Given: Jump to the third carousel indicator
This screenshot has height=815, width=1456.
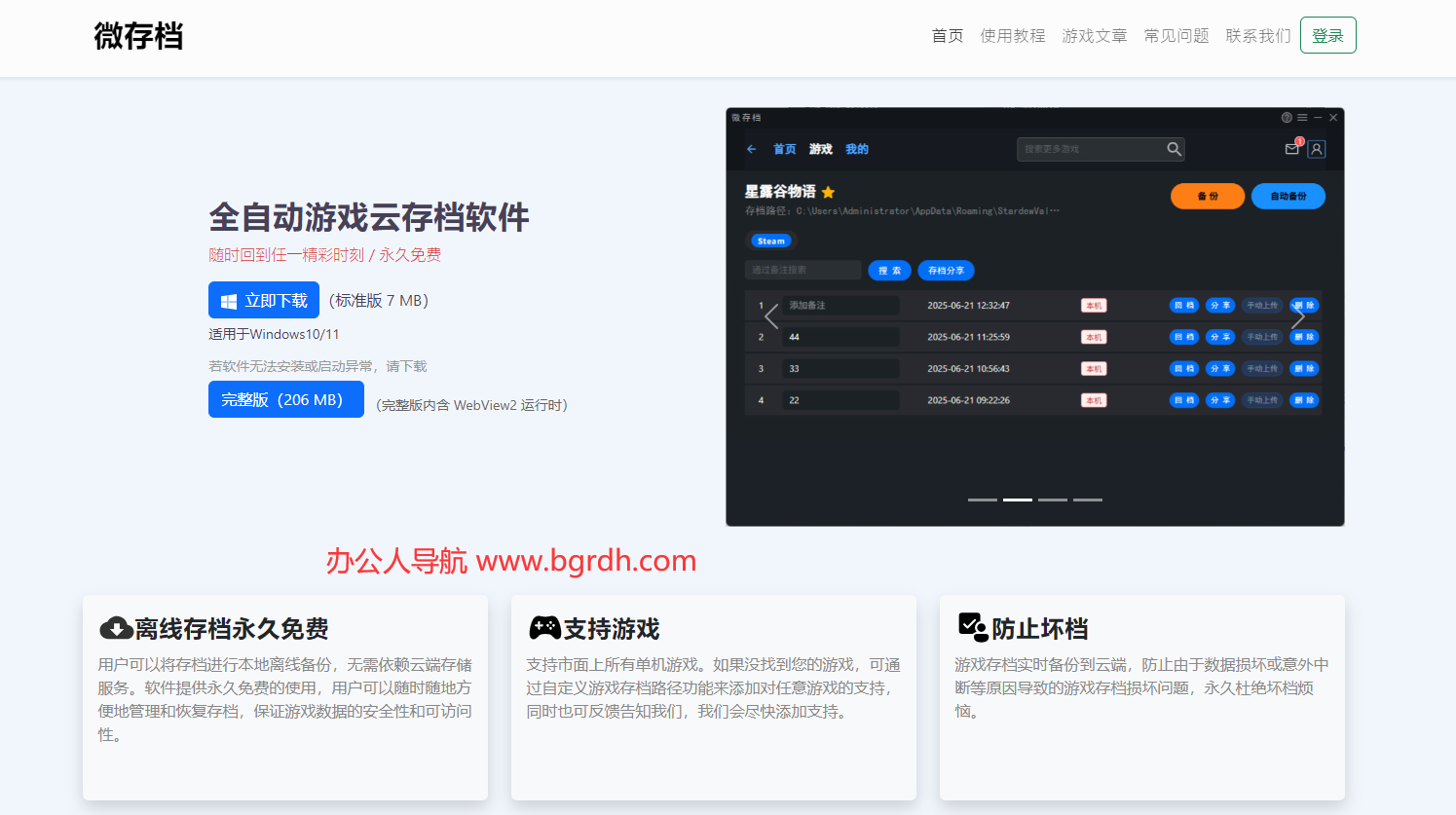Looking at the screenshot, I should click(x=1053, y=500).
